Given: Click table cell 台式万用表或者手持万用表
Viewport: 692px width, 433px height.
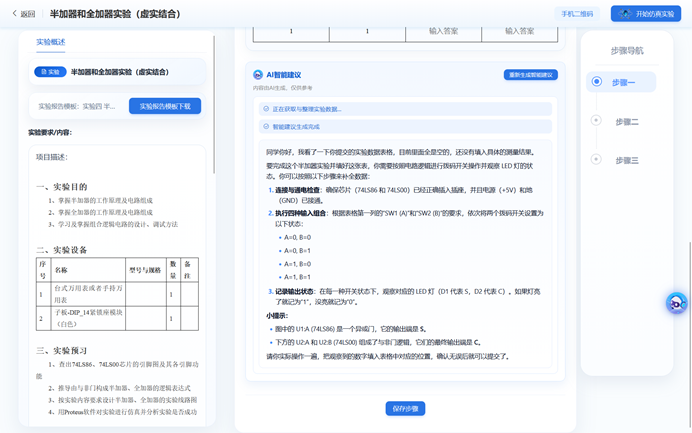Looking at the screenshot, I should point(88,294).
